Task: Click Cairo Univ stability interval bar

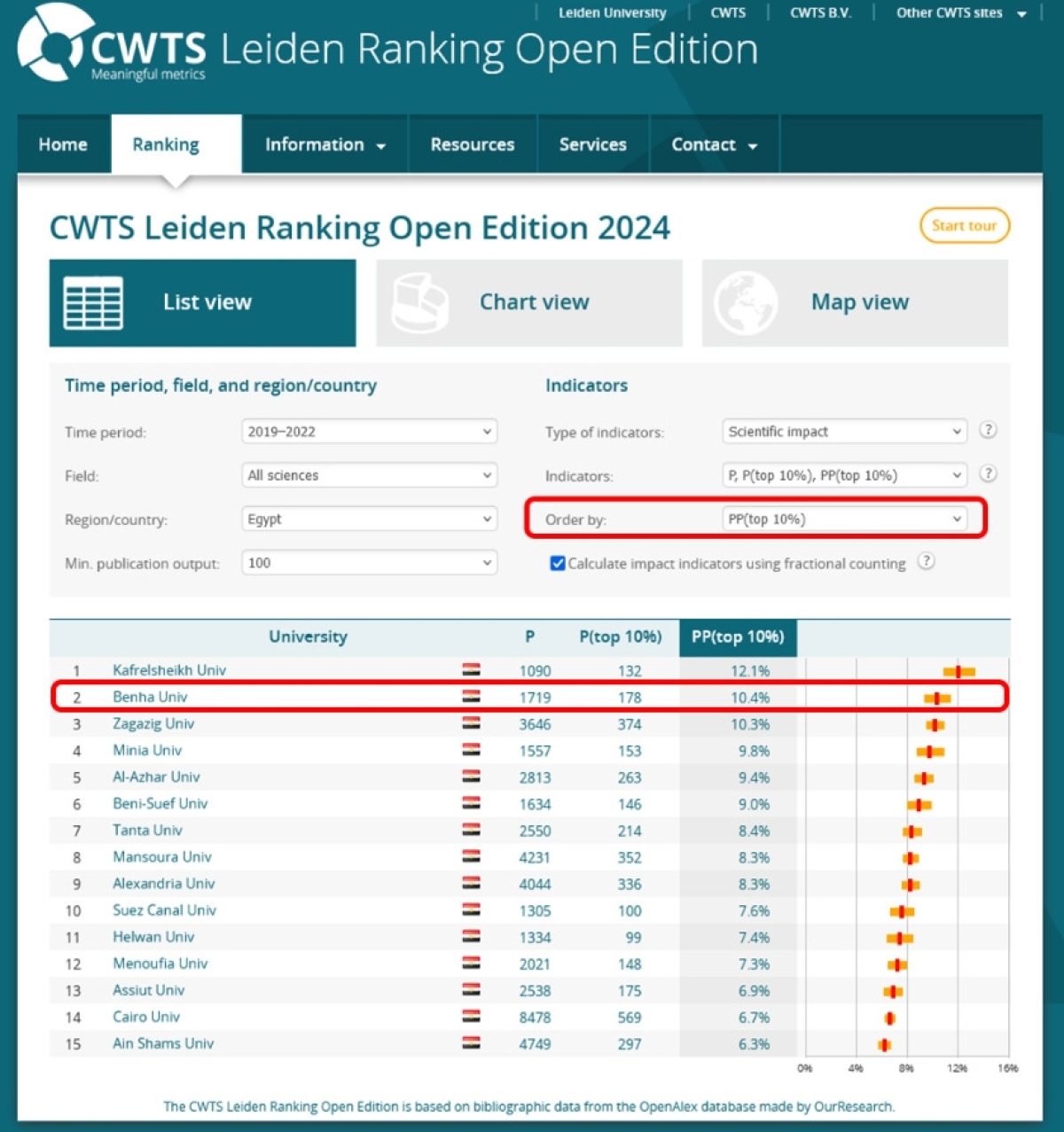Action: point(890,1019)
